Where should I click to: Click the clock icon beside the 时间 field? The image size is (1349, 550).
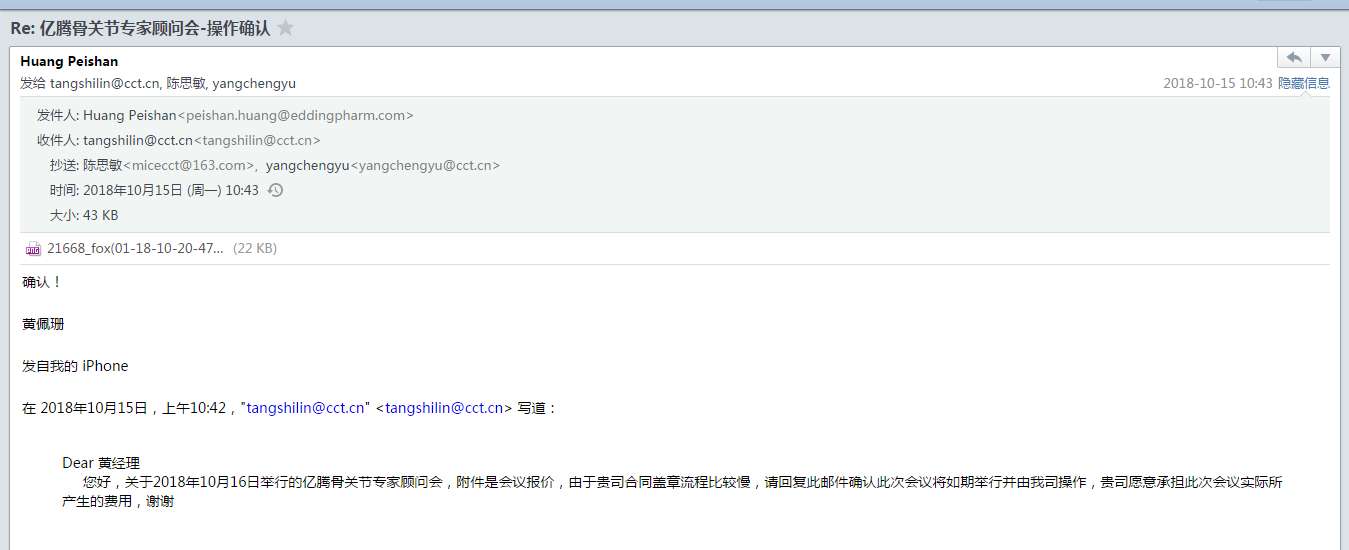coord(276,190)
